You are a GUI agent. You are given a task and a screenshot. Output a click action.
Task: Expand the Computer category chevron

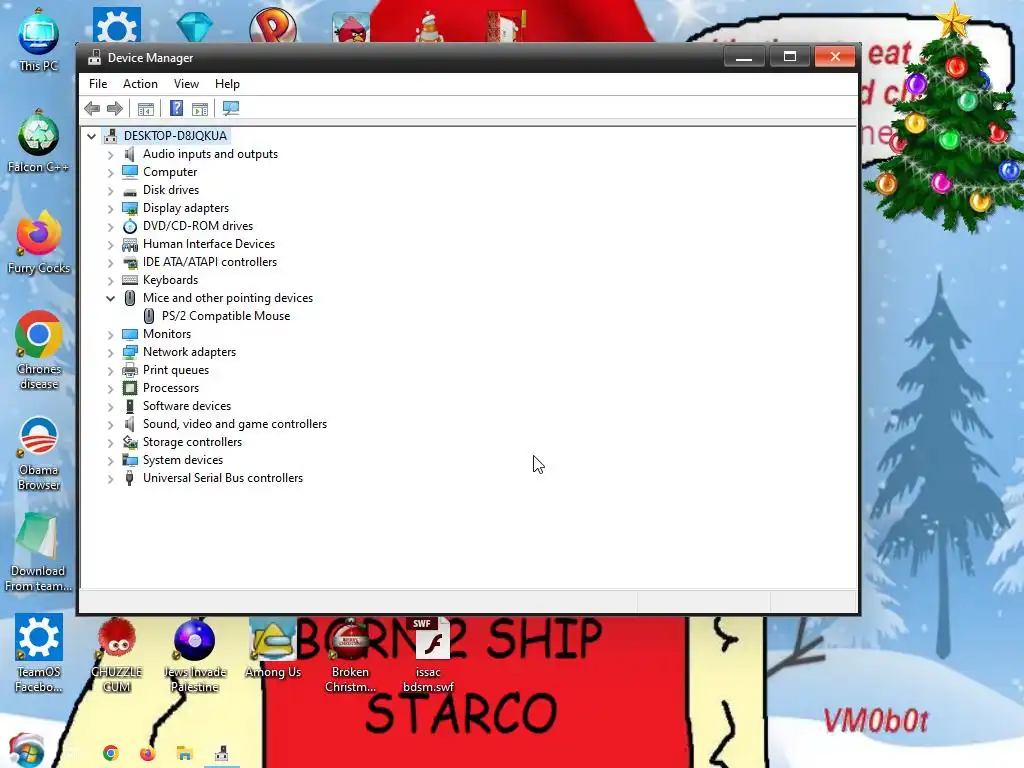coord(110,172)
